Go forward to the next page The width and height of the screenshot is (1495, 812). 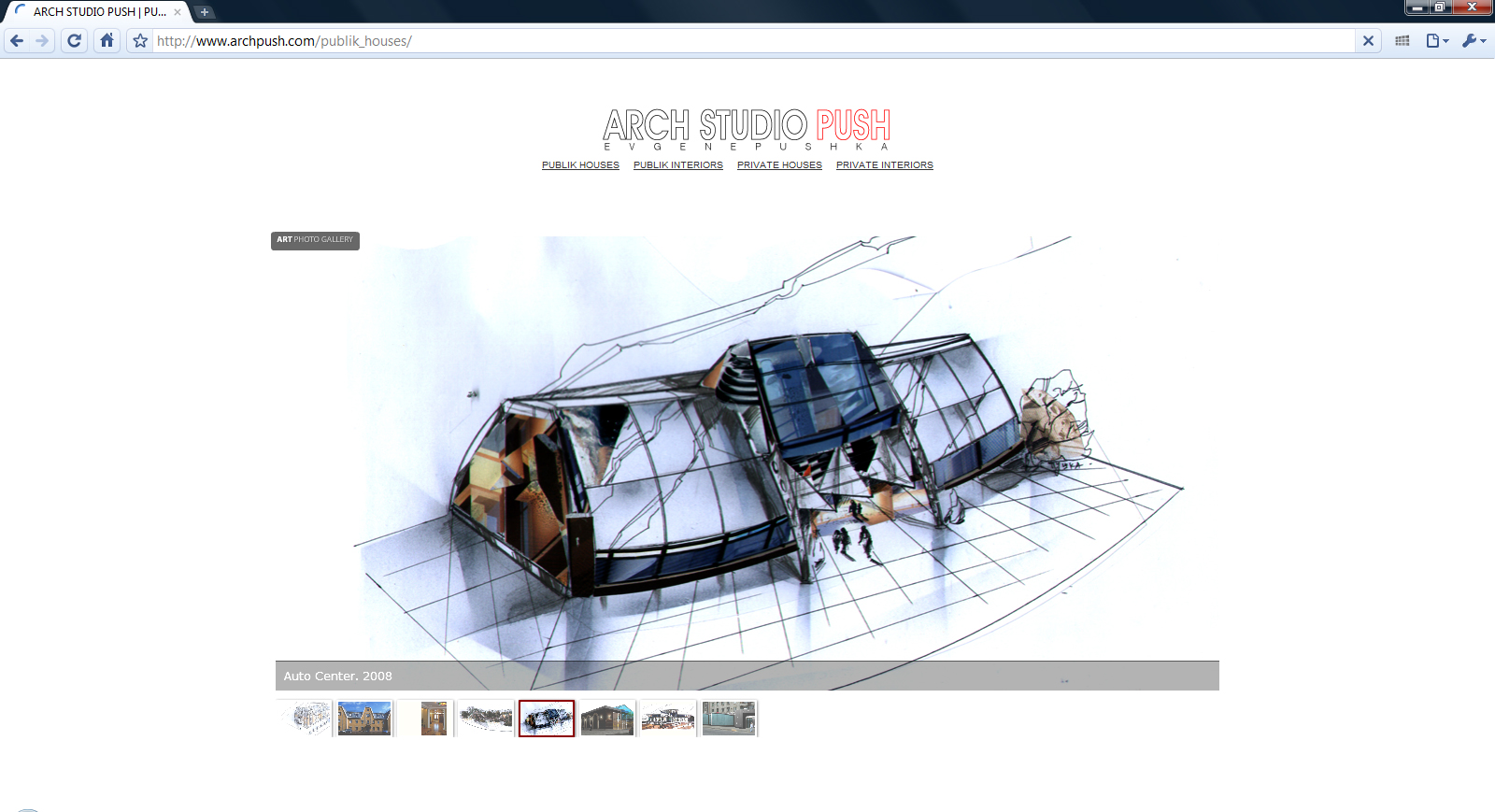[42, 41]
